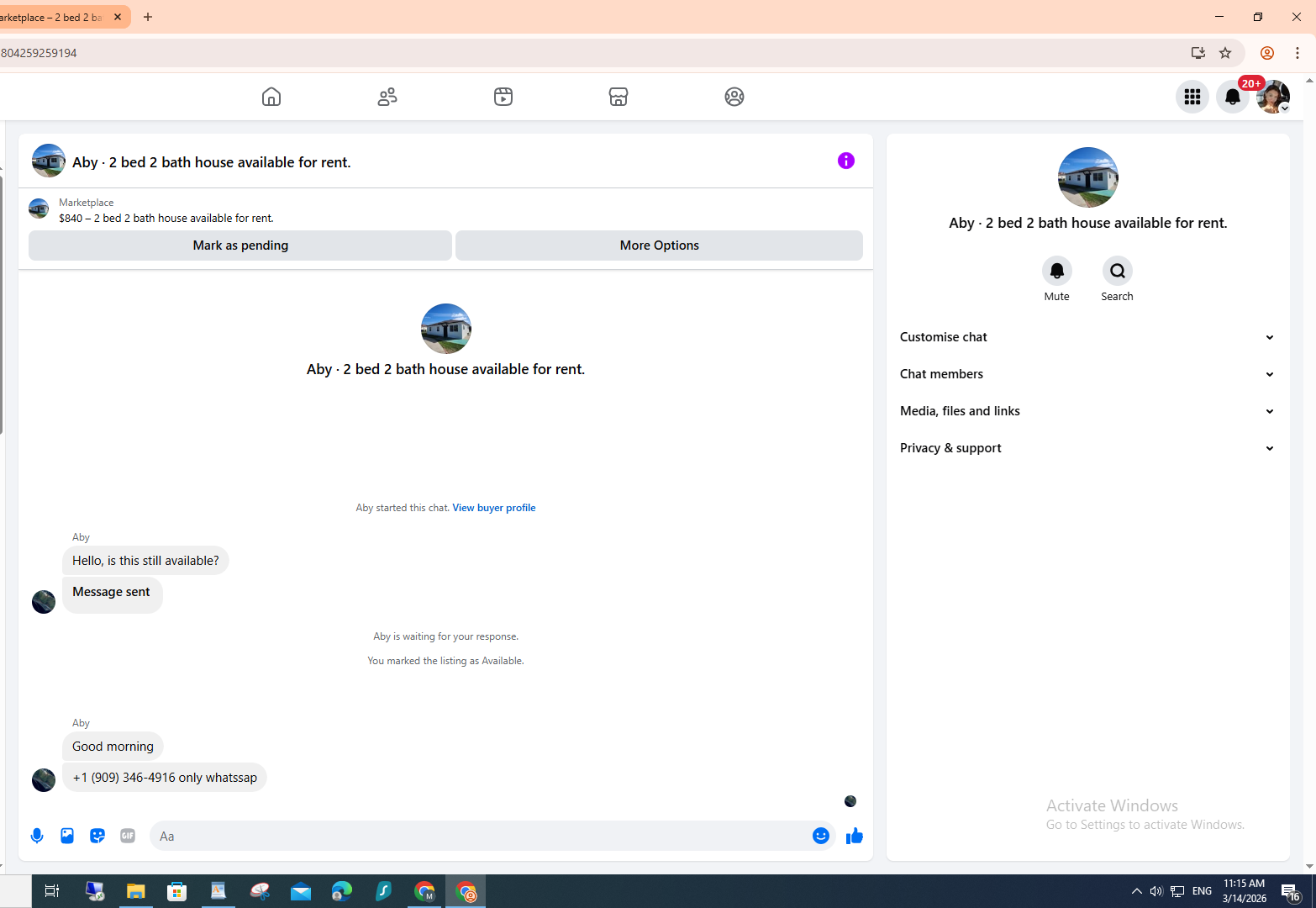The width and height of the screenshot is (1316, 908).
Task: Open View buyer profile link
Action: click(494, 508)
